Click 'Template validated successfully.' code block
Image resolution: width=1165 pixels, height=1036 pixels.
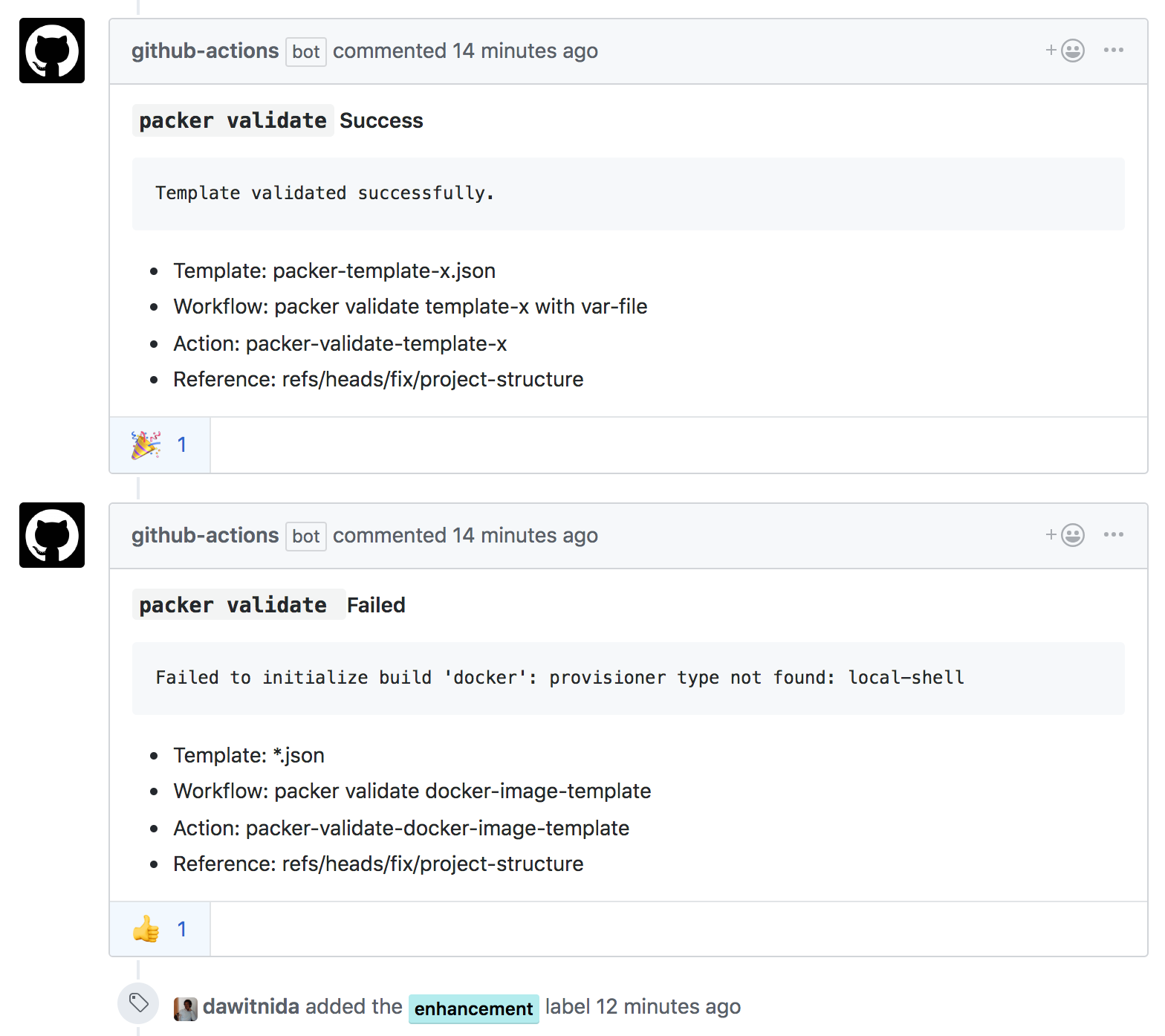(x=628, y=193)
